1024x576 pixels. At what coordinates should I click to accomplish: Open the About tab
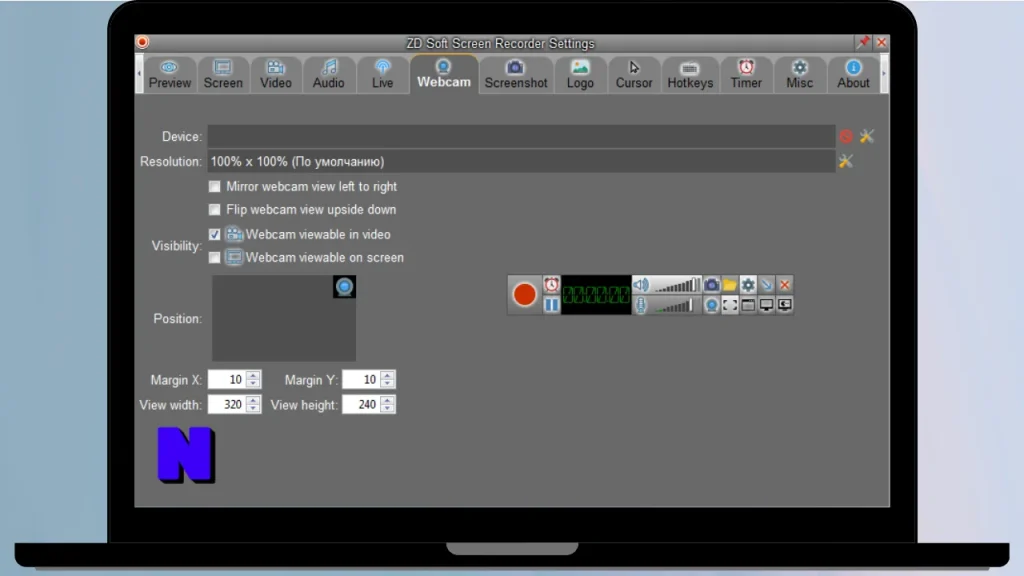[x=853, y=74]
